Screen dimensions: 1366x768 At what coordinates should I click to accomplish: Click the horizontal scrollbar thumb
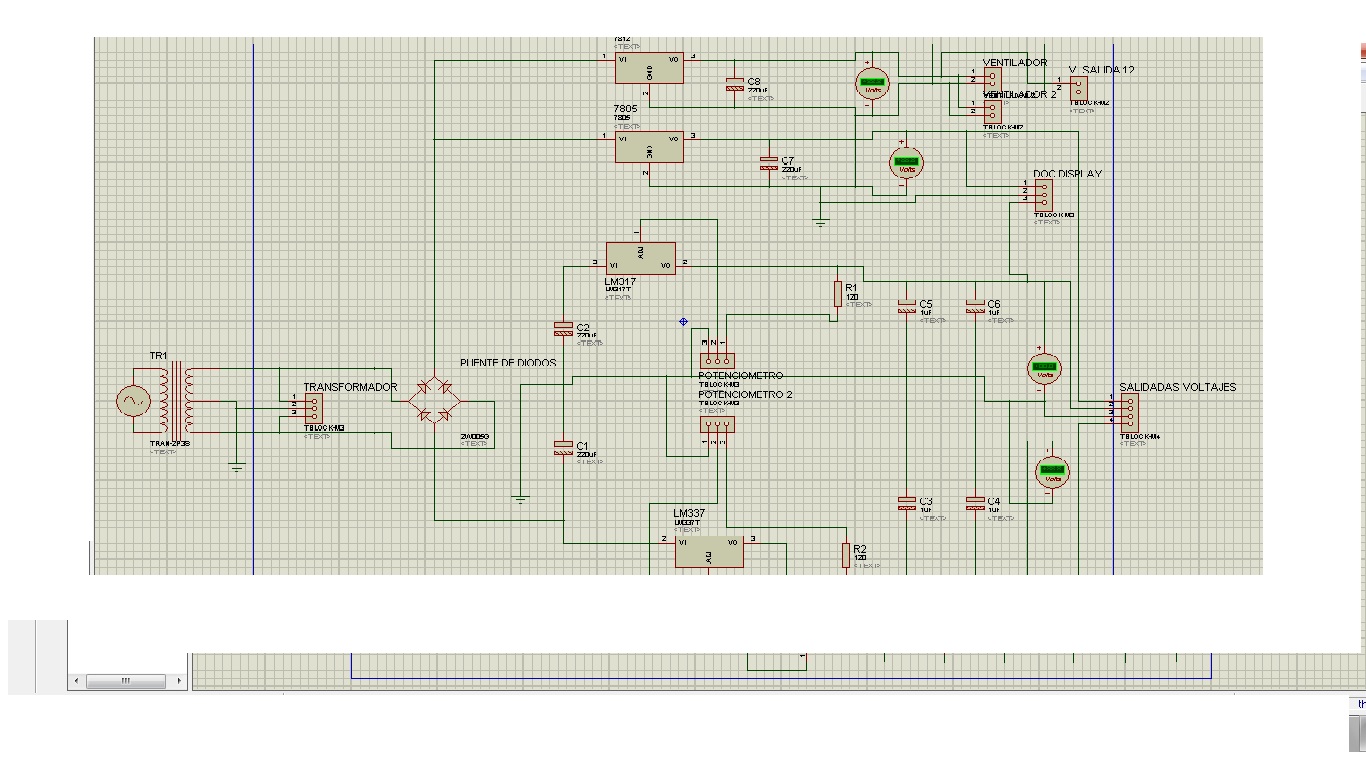click(125, 680)
